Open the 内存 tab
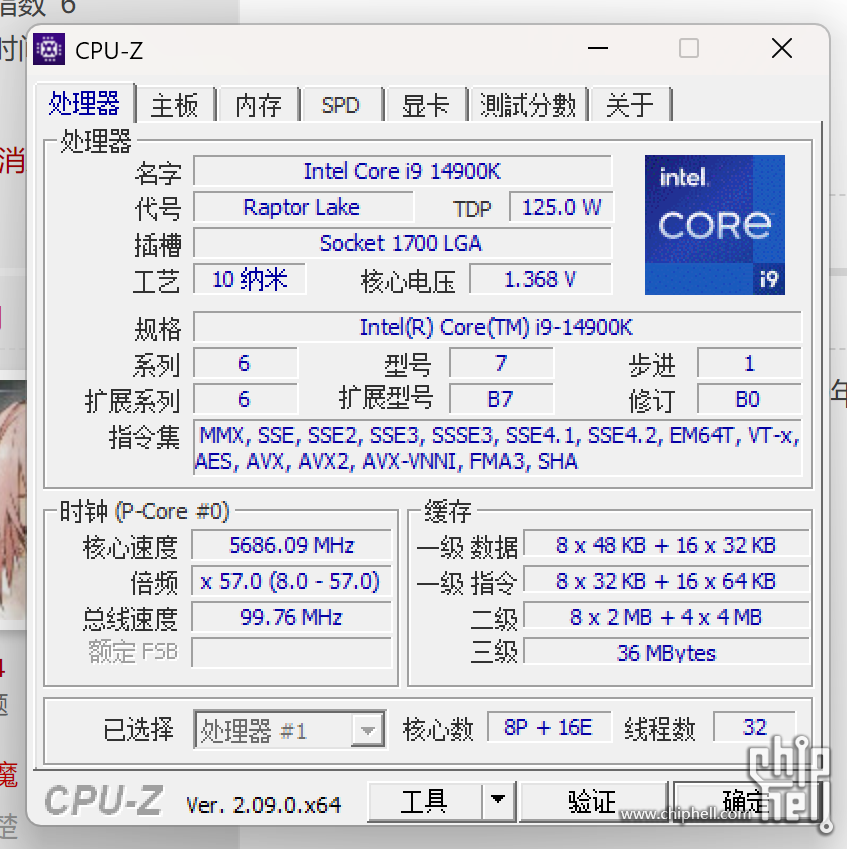The image size is (847, 849). [x=258, y=105]
